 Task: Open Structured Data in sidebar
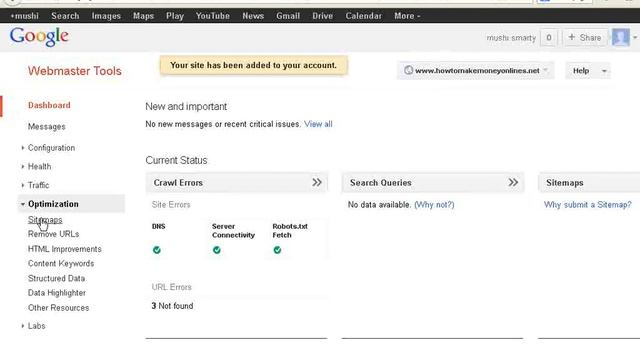(x=56, y=278)
